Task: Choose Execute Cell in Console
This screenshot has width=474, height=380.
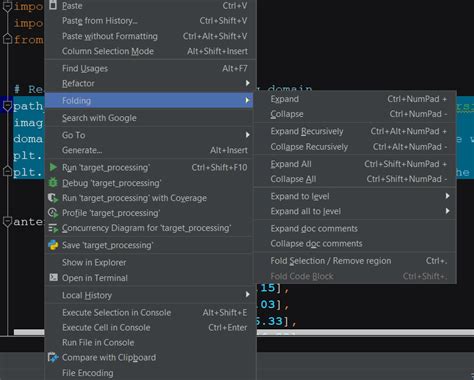Action: 150,327
